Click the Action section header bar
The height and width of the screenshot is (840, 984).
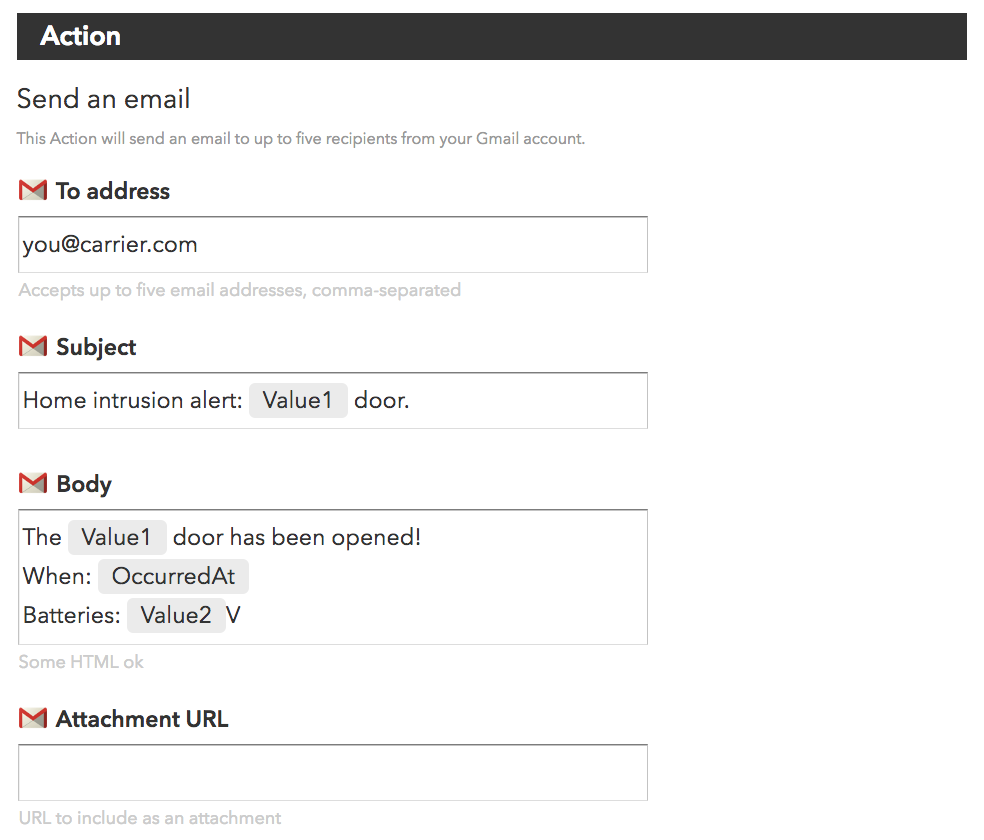(x=491, y=36)
